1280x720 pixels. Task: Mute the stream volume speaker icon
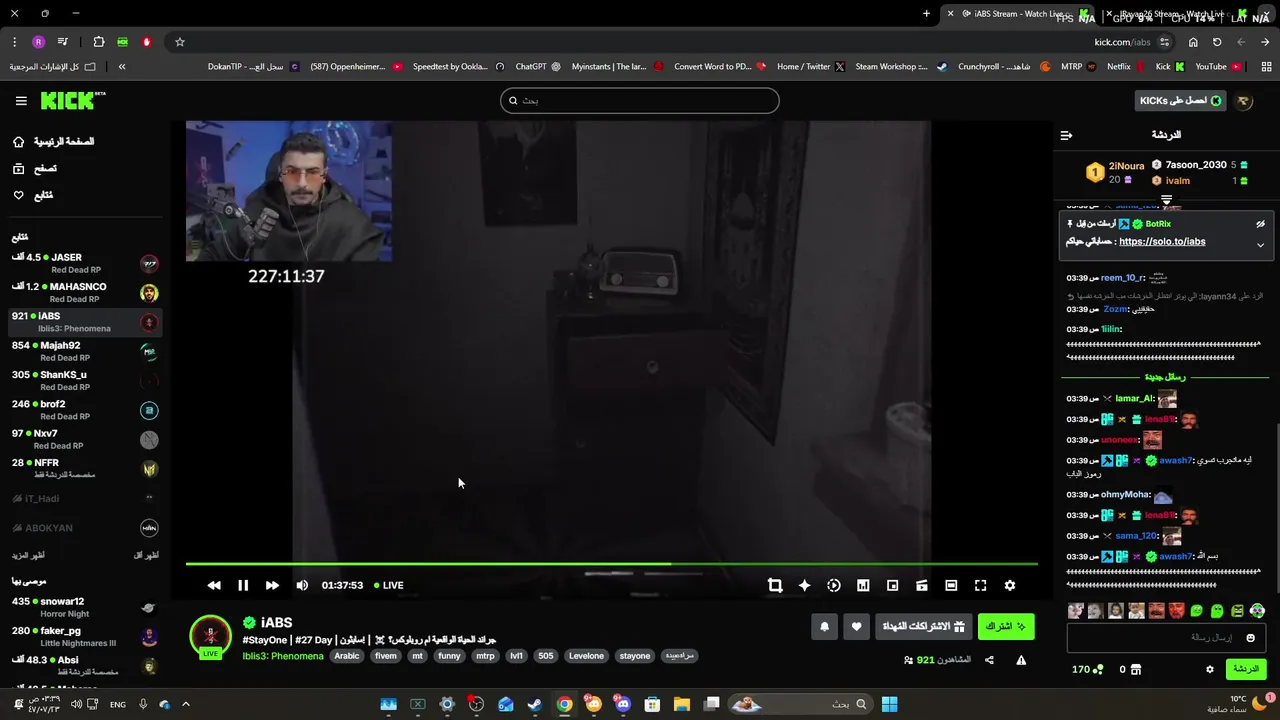click(302, 585)
